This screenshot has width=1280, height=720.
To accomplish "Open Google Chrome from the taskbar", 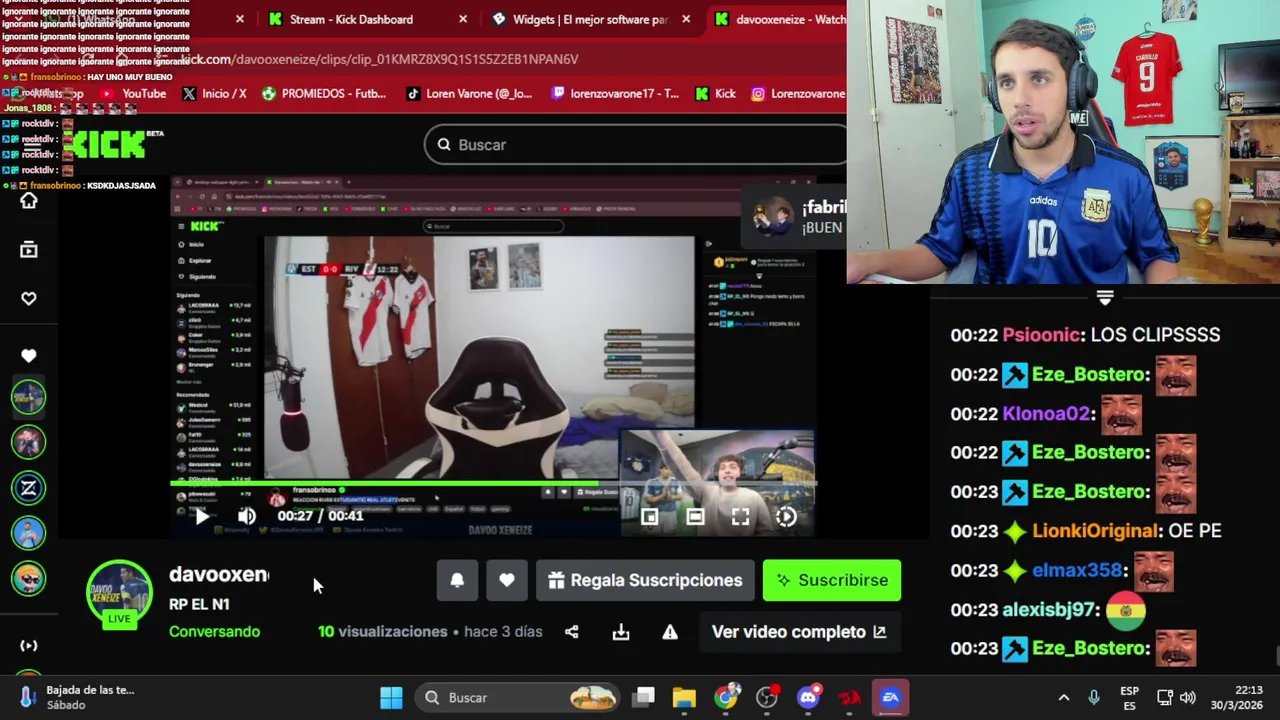I will coord(726,698).
